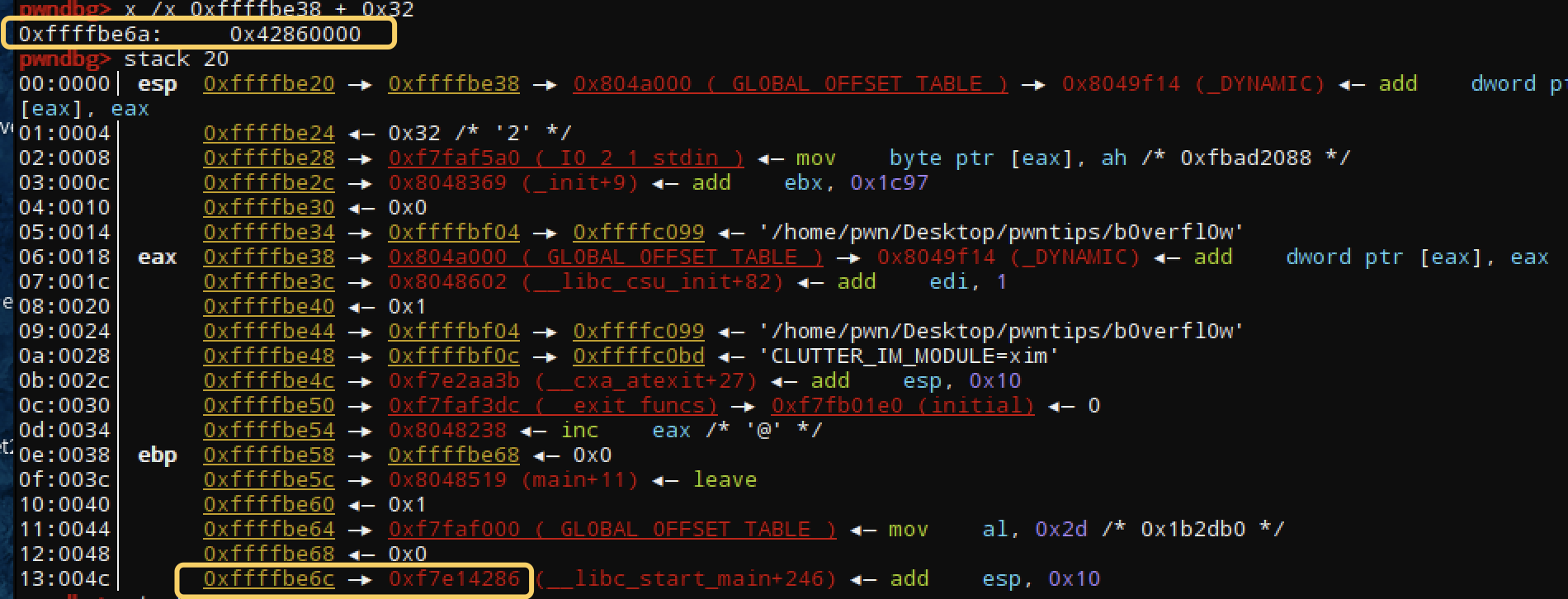Select the value 0x42860000 in the output
Viewport: 1568px width, 599px height.
point(295,35)
